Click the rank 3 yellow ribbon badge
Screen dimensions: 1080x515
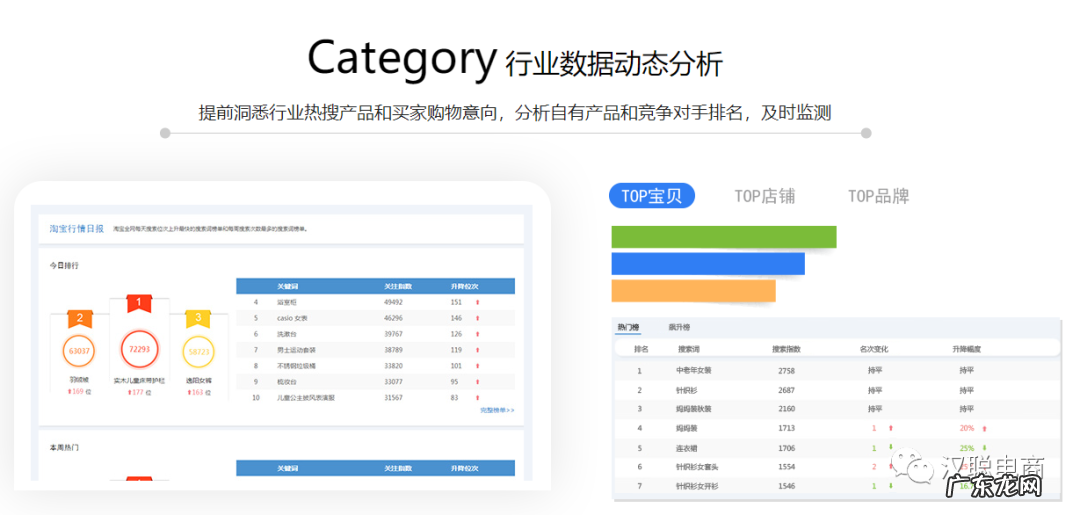pyautogui.click(x=198, y=318)
